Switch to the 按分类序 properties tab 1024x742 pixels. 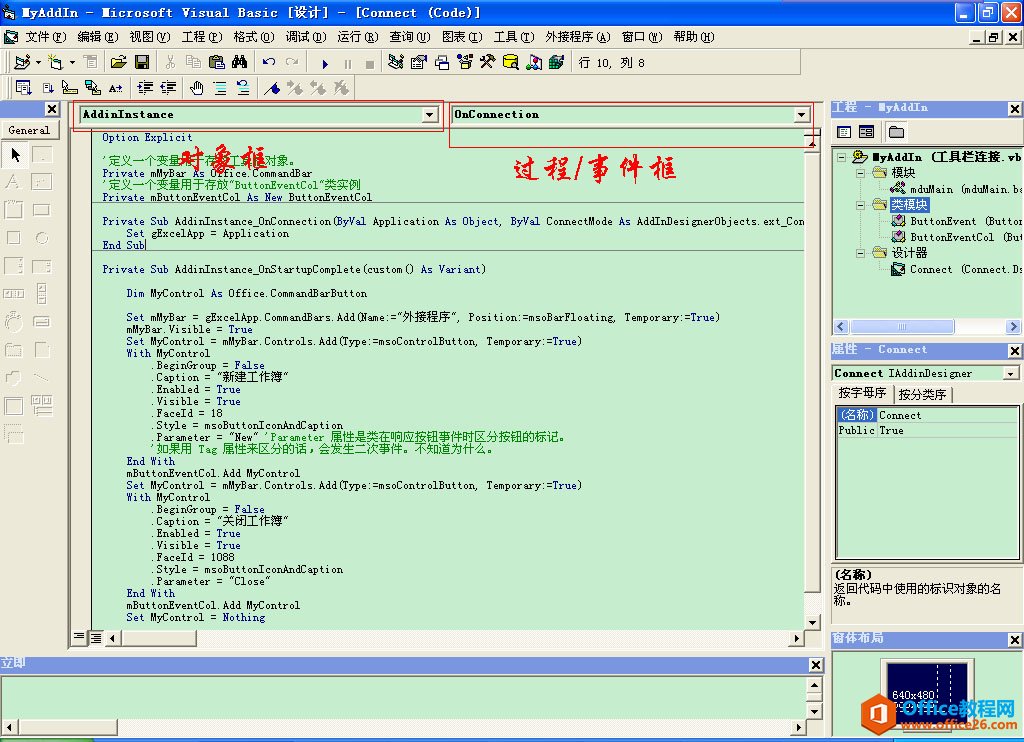(922, 394)
